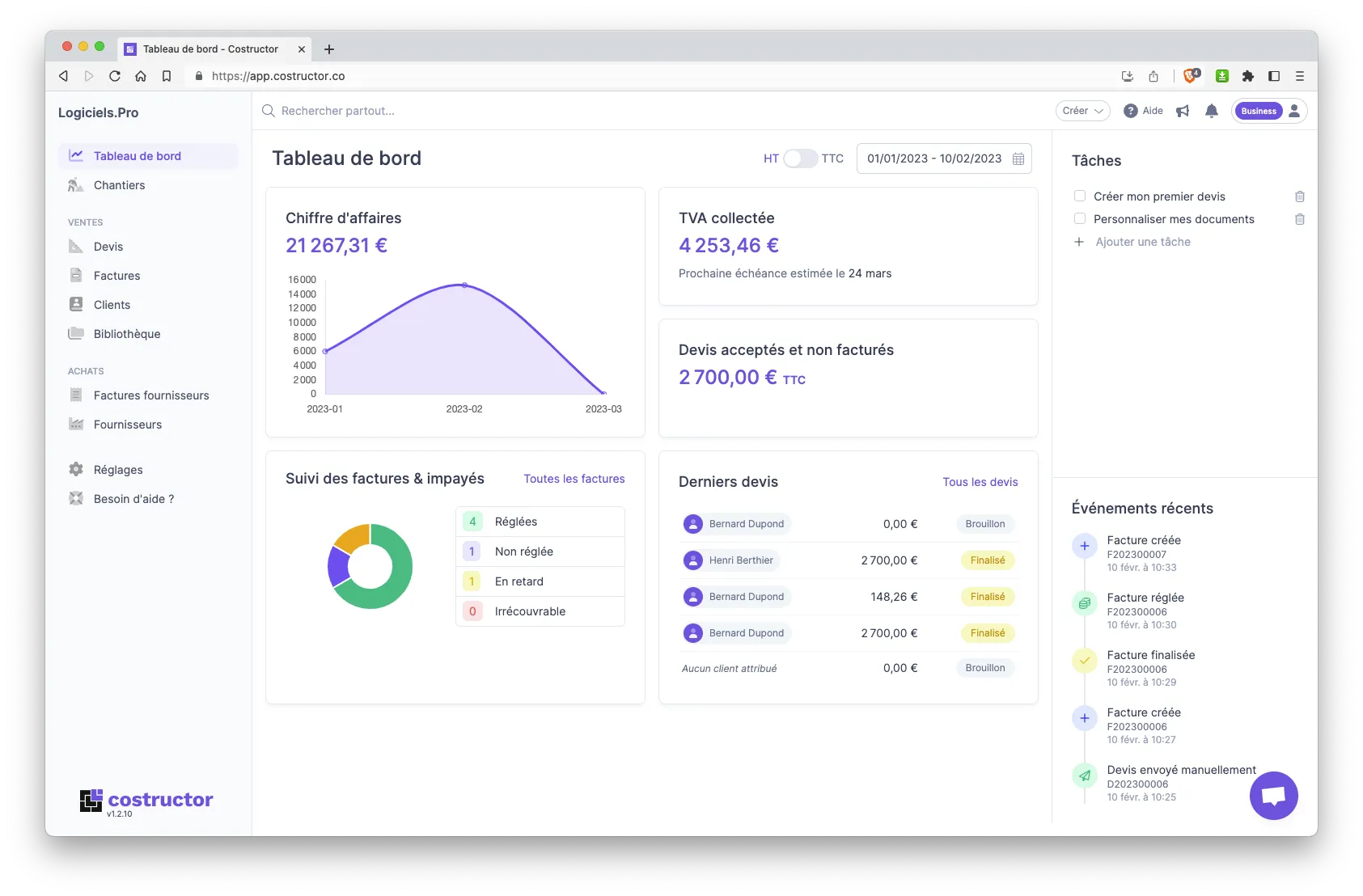Click the calendar icon in date range

(1018, 158)
